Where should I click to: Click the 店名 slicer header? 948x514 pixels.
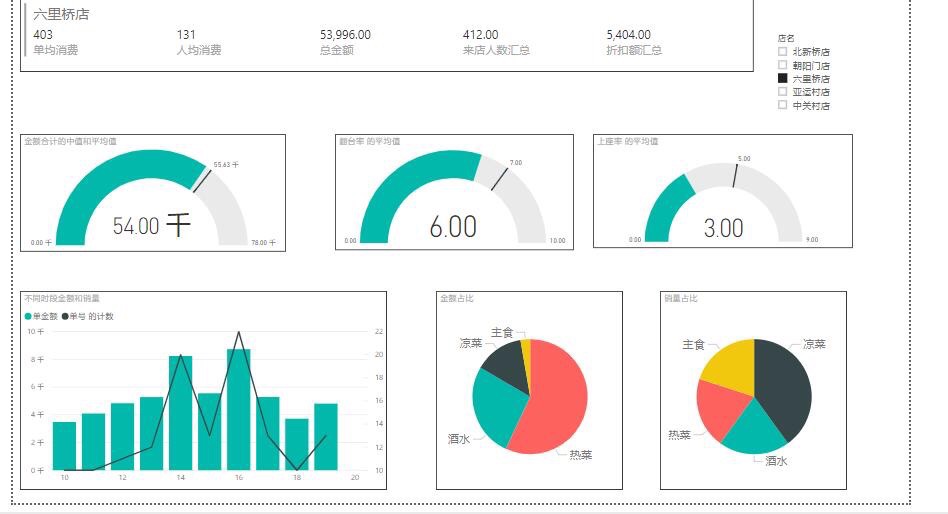pos(786,38)
